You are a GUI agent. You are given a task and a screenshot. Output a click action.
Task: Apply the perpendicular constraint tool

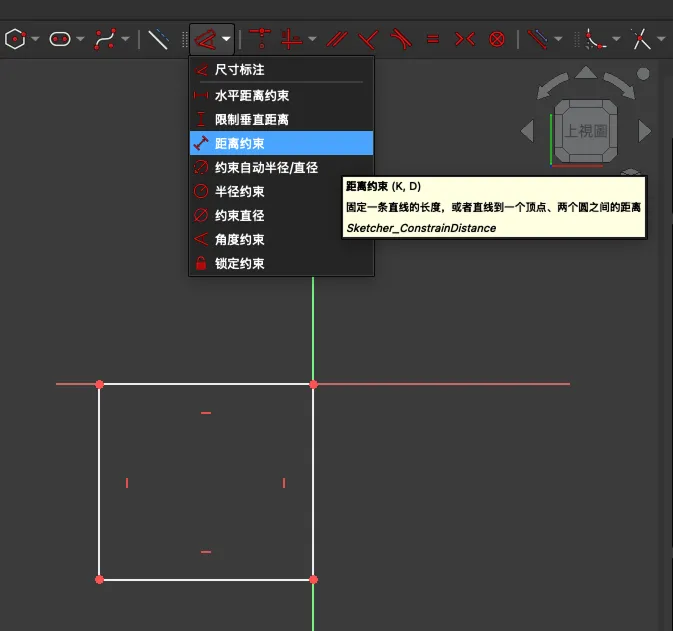[x=368, y=39]
